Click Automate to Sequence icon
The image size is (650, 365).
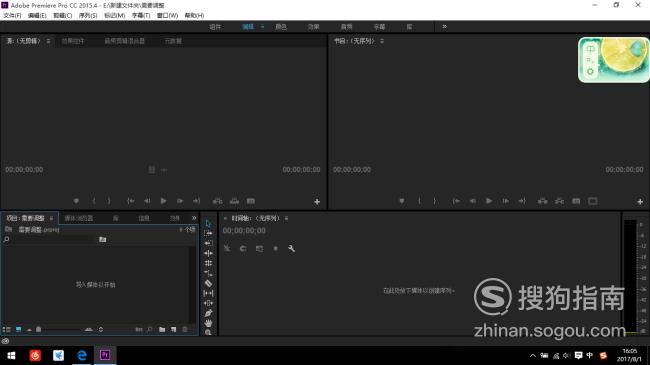coord(139,329)
